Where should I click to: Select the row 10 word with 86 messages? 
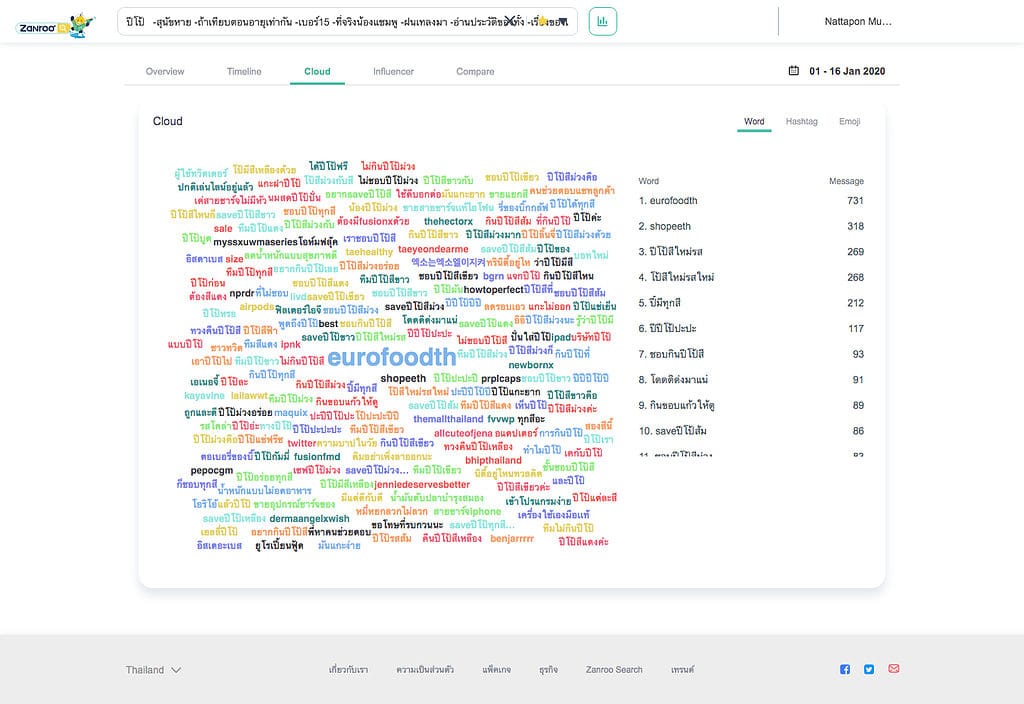pyautogui.click(x=751, y=431)
